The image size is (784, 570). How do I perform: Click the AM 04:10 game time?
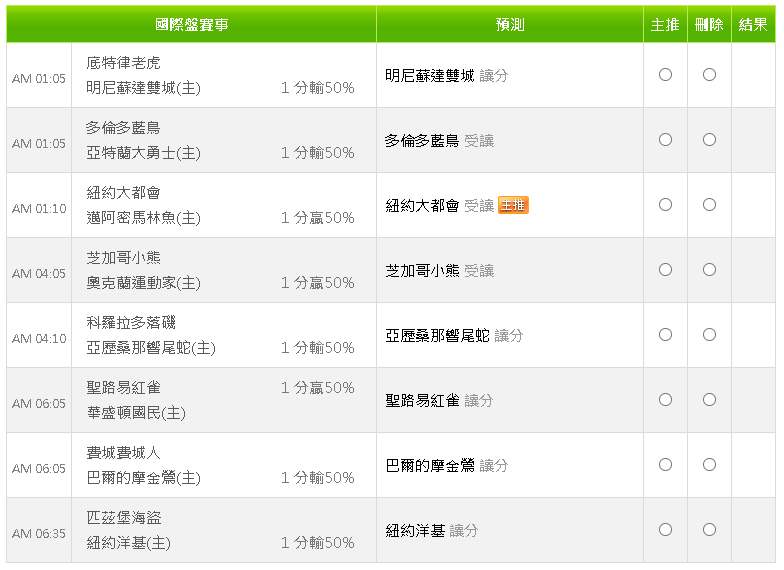[39, 338]
